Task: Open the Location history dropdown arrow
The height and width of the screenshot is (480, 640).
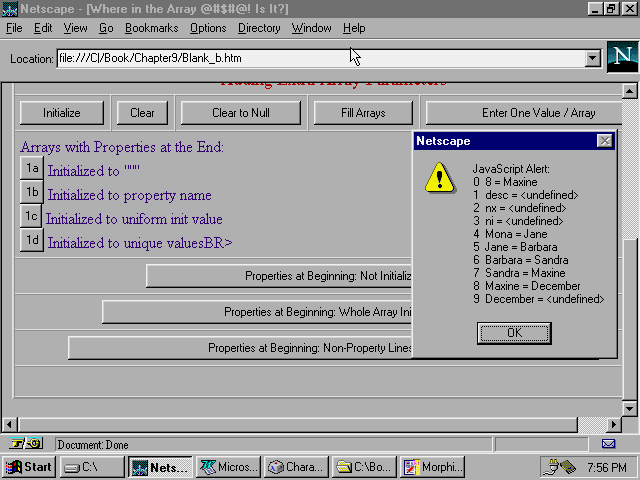Action: [x=592, y=58]
